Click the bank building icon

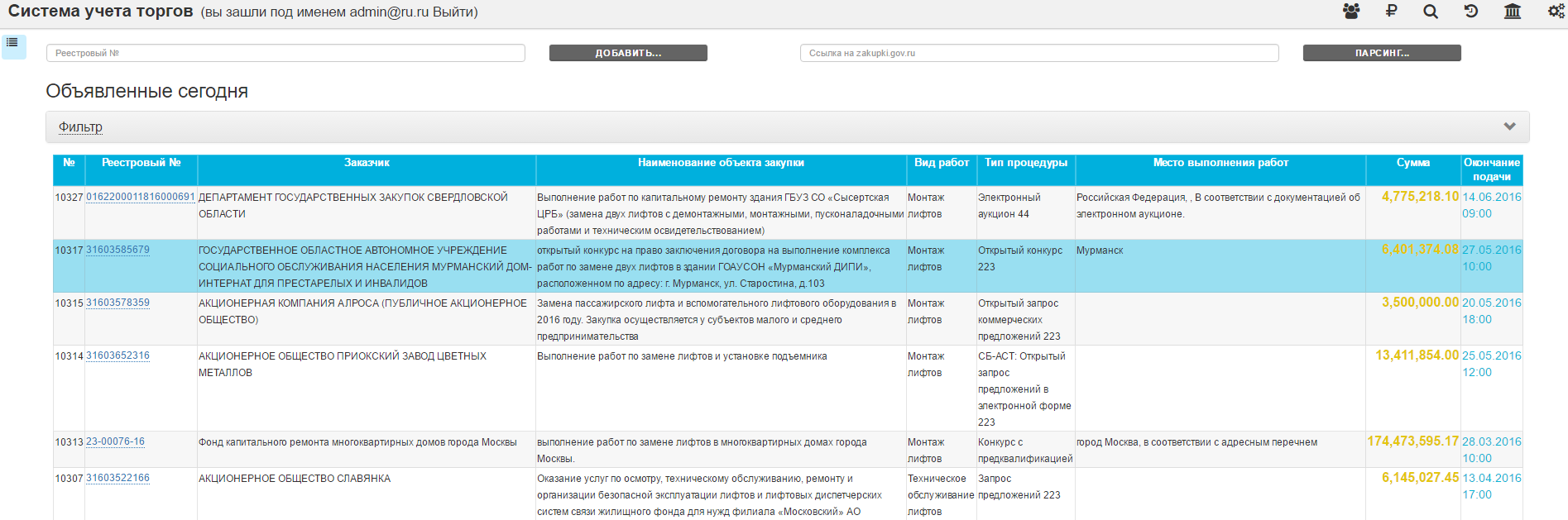point(1513,12)
